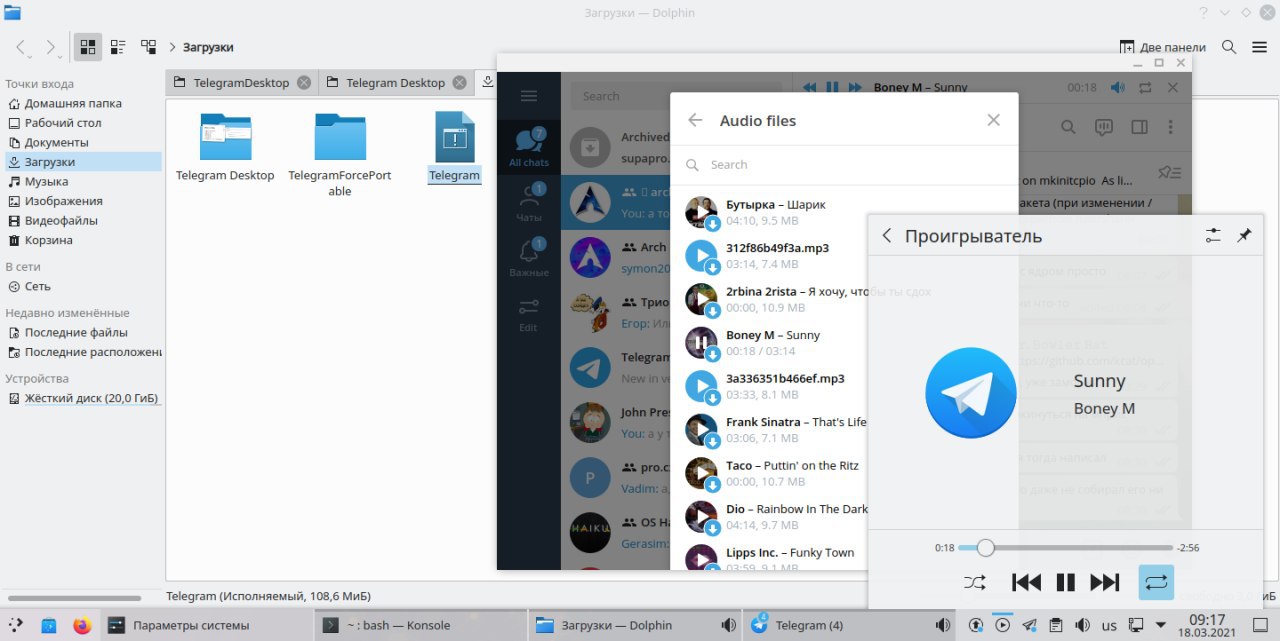Image resolution: width=1280 pixels, height=641 pixels.
Task: Click Search field in Audio files dialog
Action: [x=844, y=164]
